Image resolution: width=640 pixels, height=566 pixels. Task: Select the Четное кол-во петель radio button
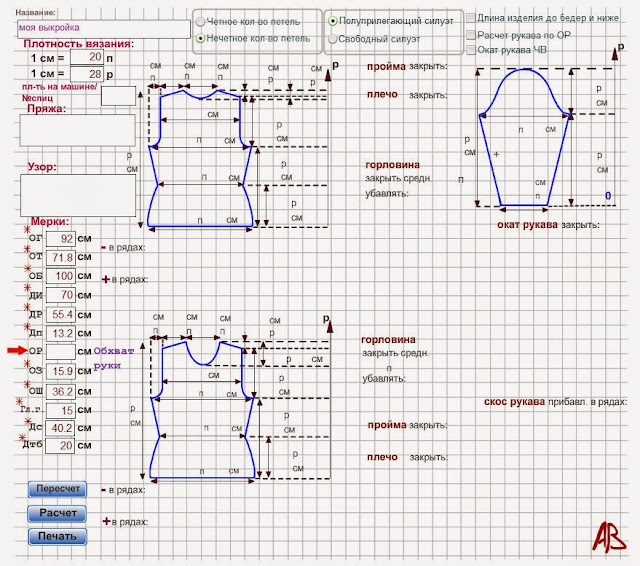pos(200,22)
